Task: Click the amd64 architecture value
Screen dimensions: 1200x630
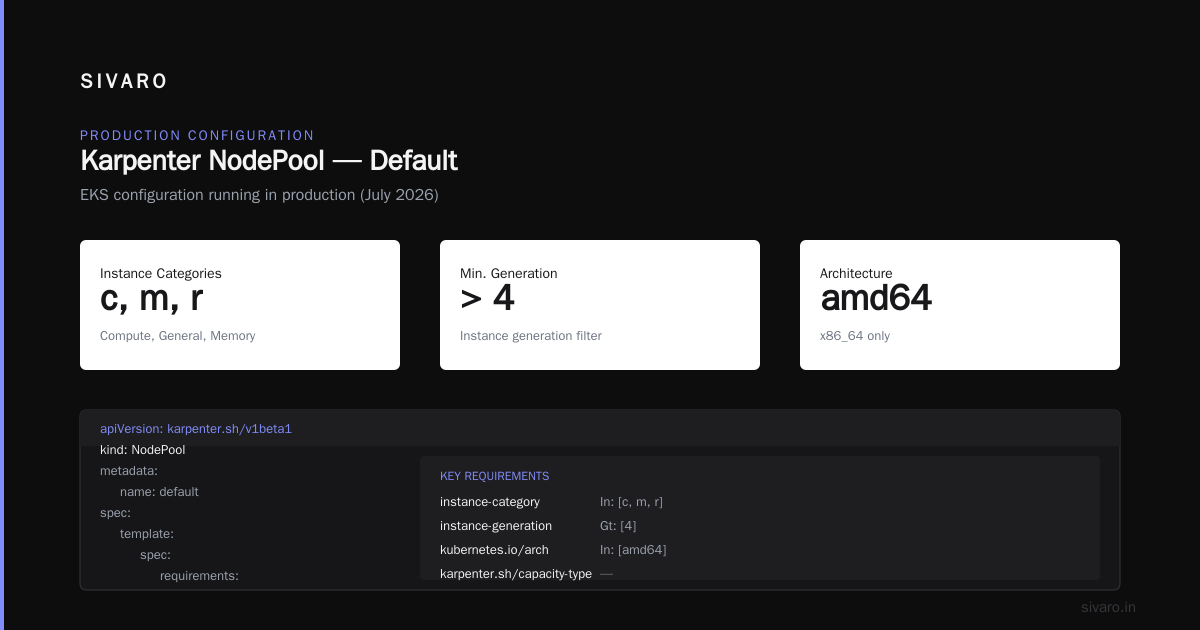Action: pyautogui.click(x=876, y=298)
